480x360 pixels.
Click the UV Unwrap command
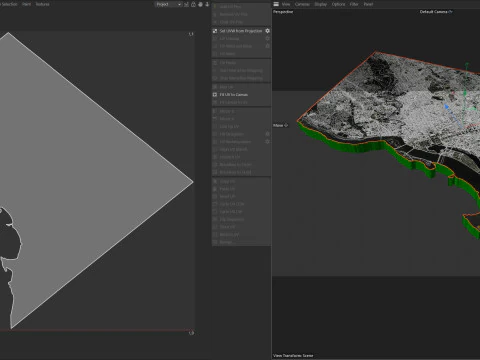pyautogui.click(x=229, y=39)
